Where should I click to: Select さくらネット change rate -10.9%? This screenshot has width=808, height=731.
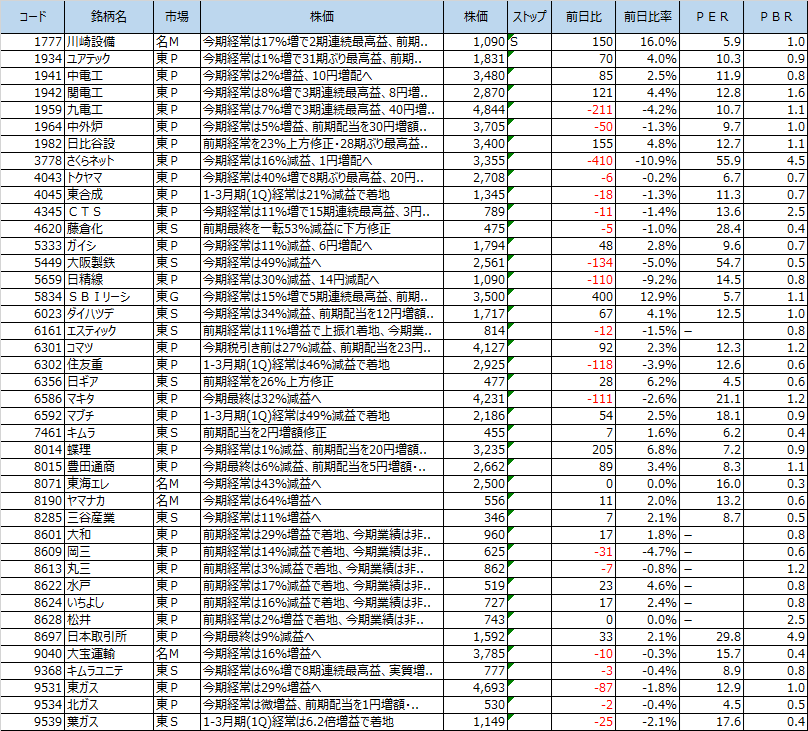pyautogui.click(x=648, y=161)
